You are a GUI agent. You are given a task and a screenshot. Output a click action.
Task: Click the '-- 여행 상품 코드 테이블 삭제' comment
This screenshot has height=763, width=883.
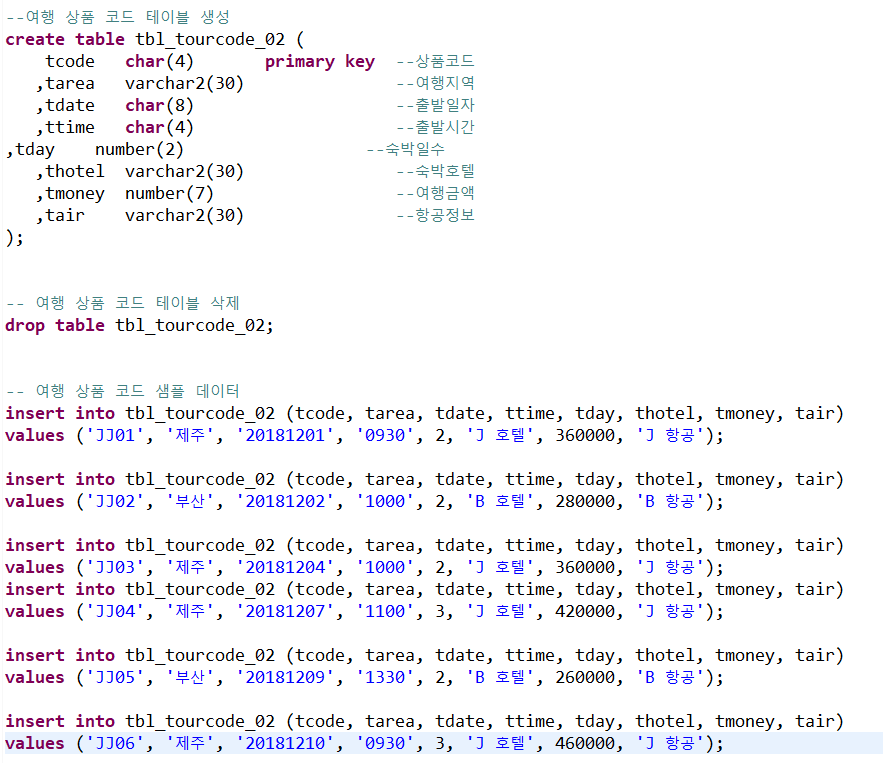coord(123,303)
